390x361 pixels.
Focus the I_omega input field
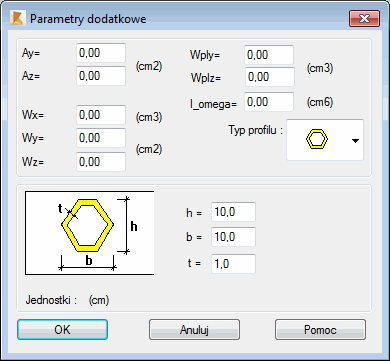click(269, 102)
